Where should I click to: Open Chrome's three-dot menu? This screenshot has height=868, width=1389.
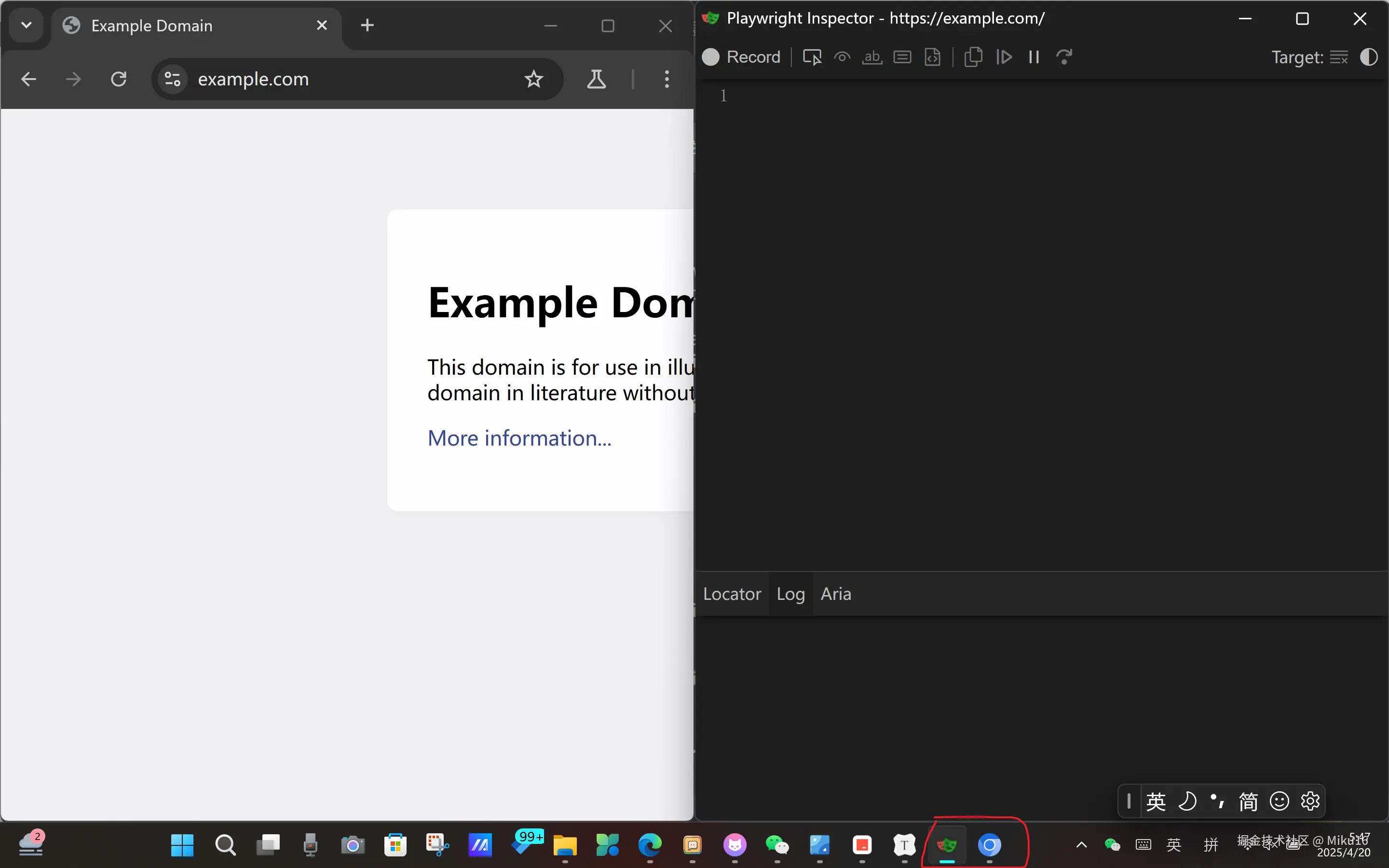pyautogui.click(x=667, y=79)
